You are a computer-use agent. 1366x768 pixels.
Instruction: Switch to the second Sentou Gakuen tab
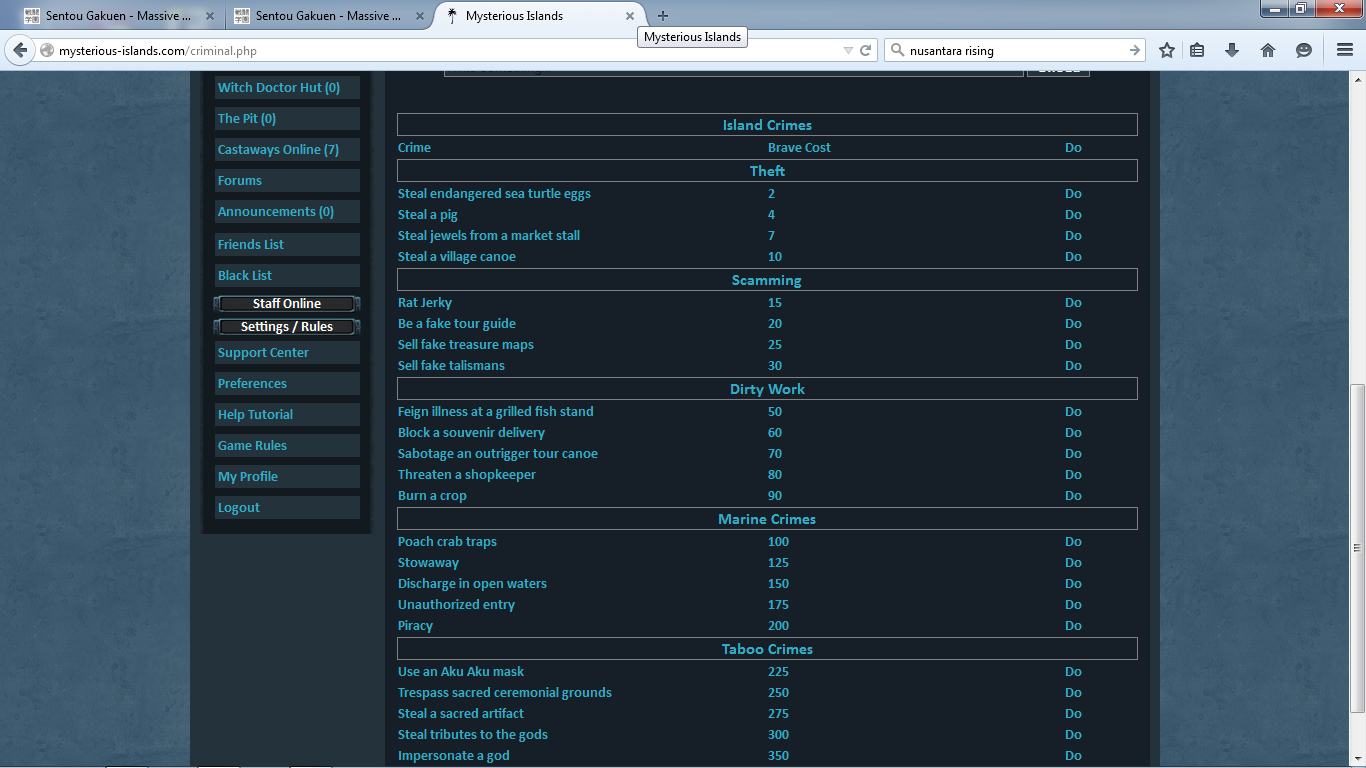pyautogui.click(x=329, y=16)
